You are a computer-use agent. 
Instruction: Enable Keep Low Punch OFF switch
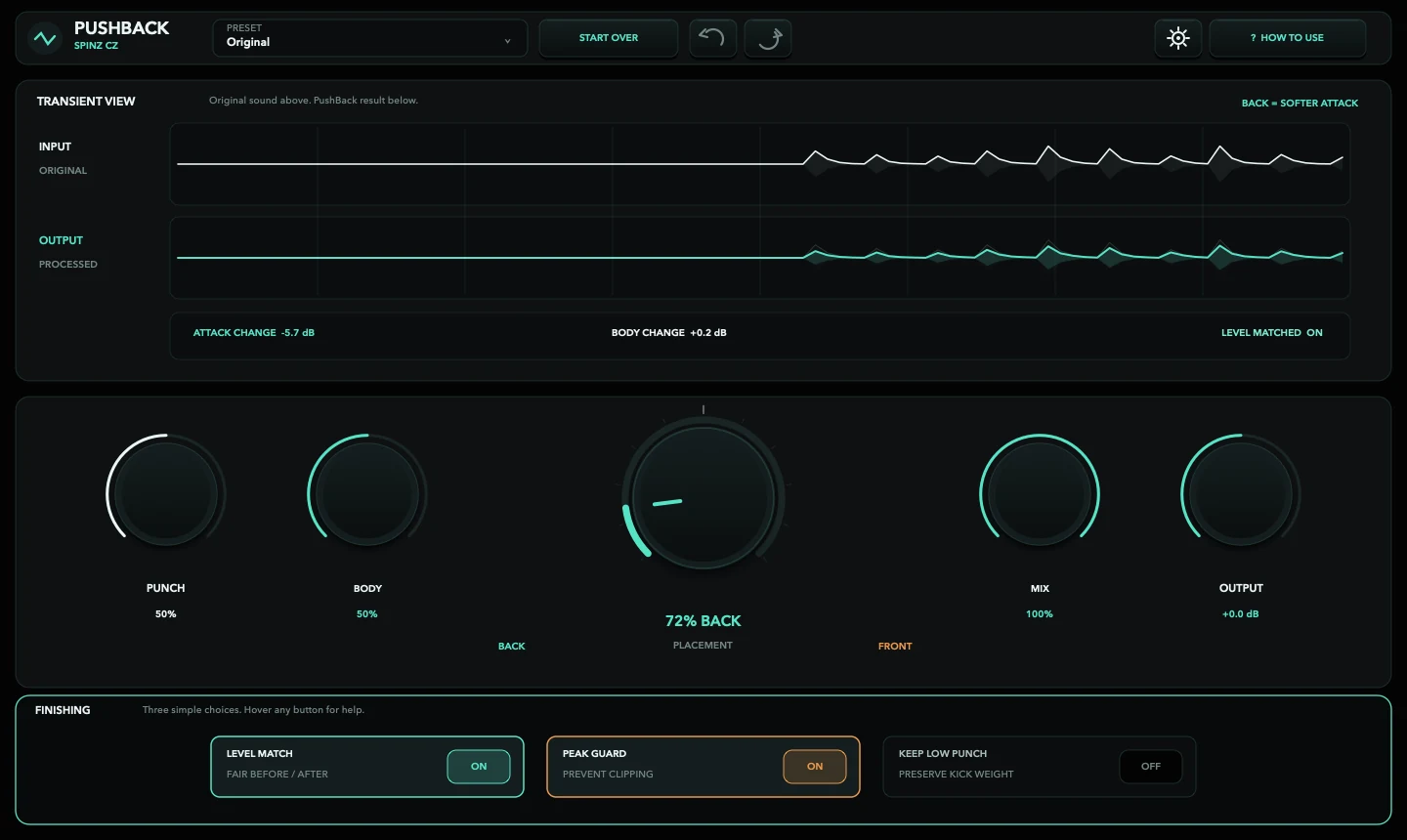[1151, 767]
